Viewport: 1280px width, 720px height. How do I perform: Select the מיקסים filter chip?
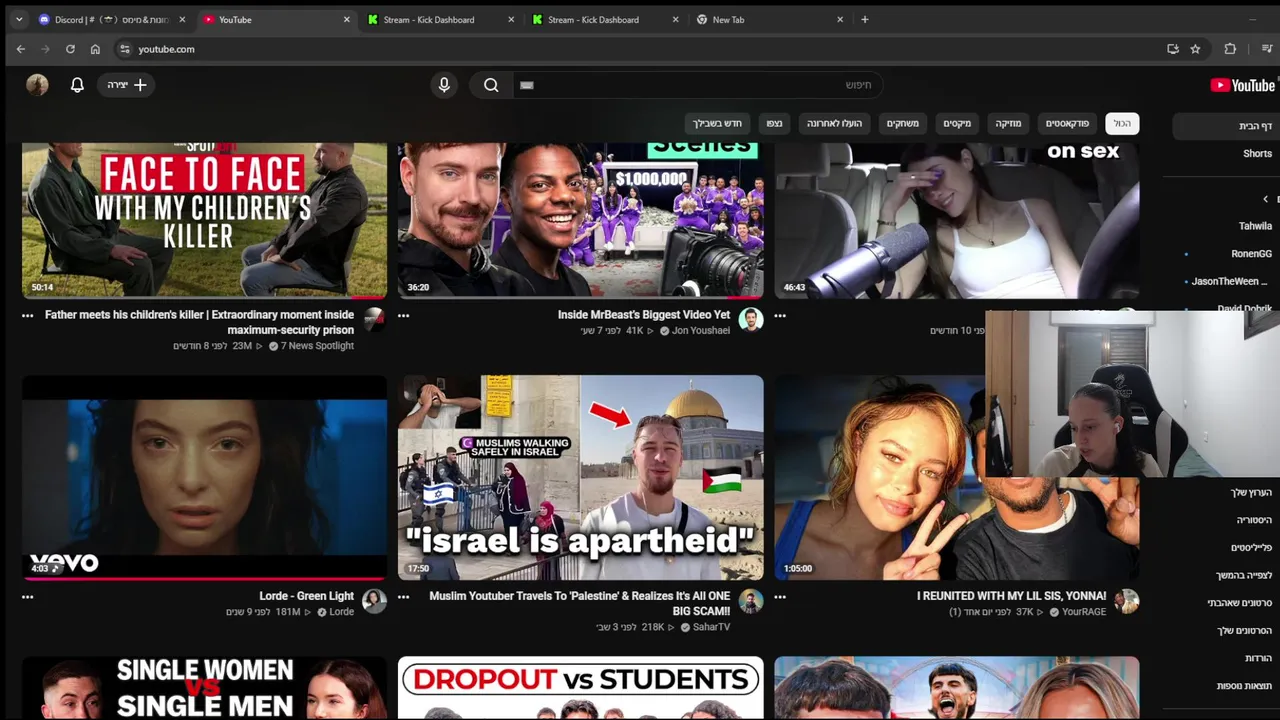tap(957, 123)
